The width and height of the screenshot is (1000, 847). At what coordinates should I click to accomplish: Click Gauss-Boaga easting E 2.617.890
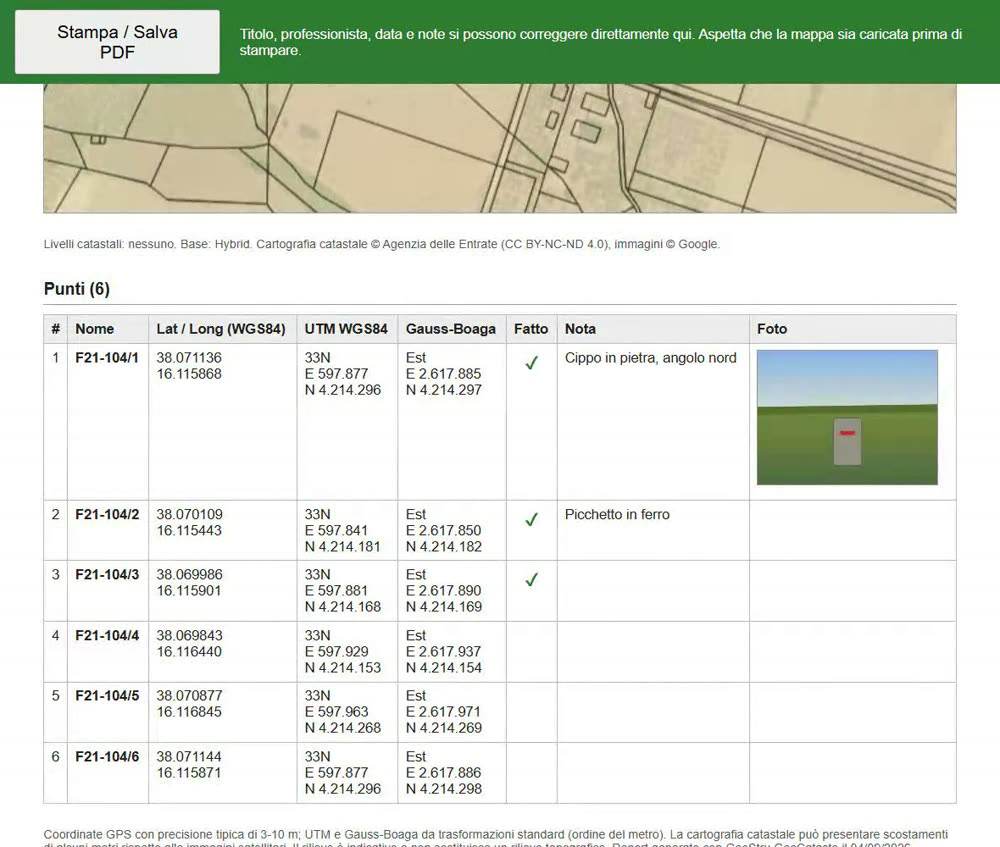coord(444,591)
